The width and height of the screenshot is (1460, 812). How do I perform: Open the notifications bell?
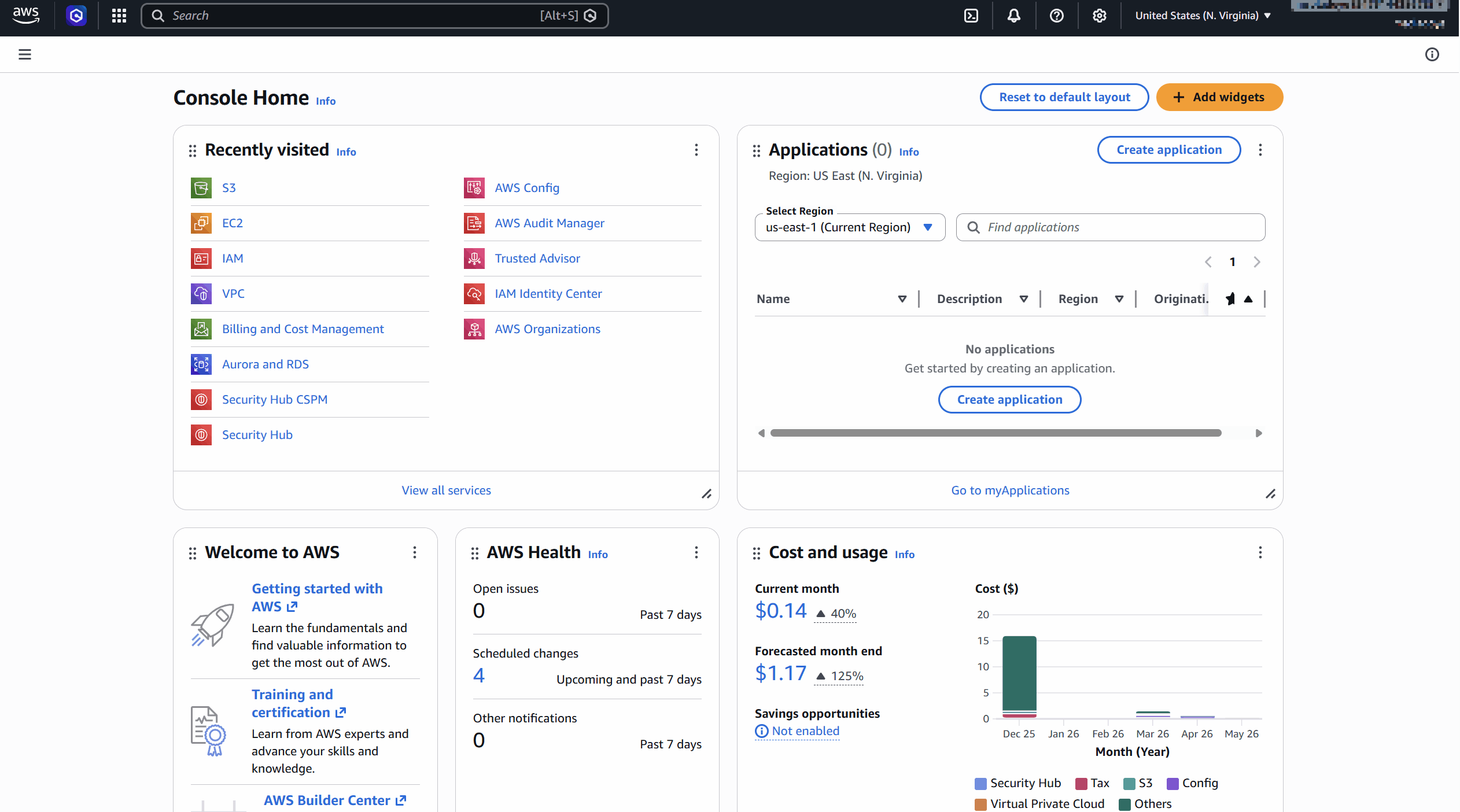click(1014, 16)
